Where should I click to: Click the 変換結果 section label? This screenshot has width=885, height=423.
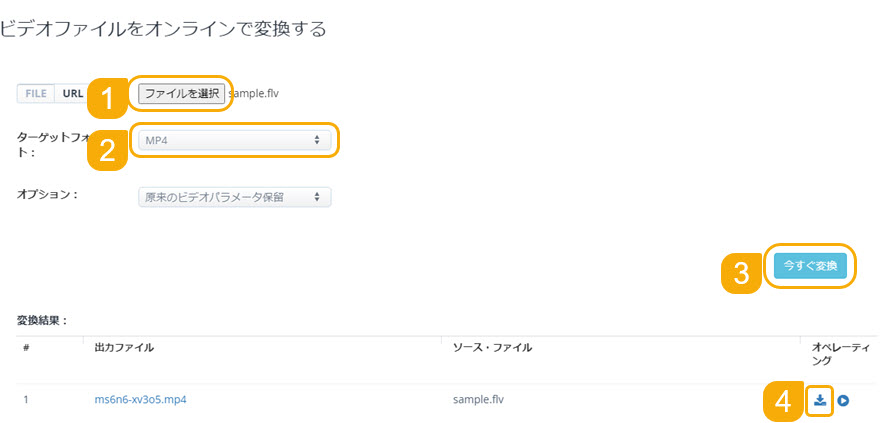pos(42,321)
